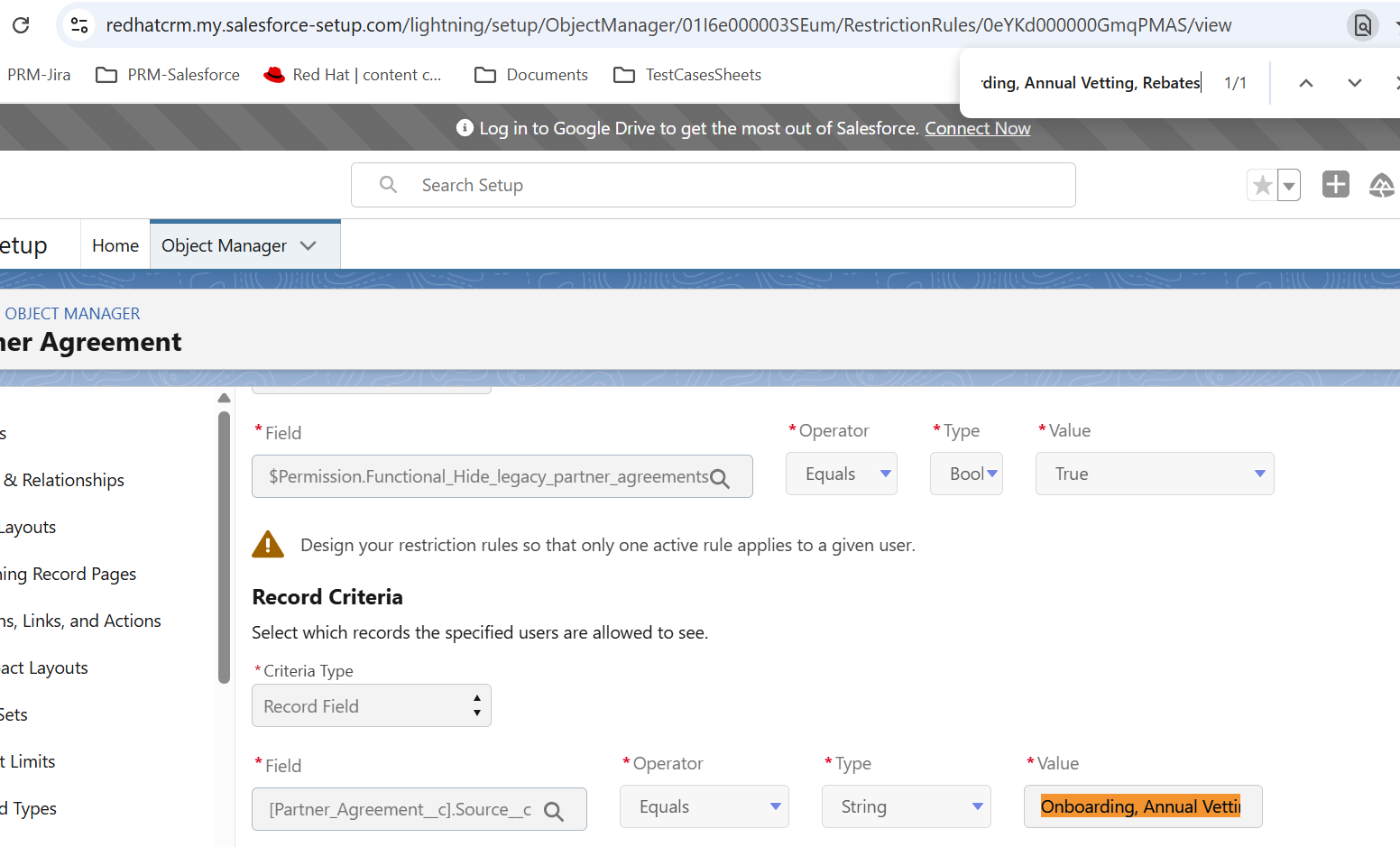Click the $Permission.Functional_Hide_legacy field input
The height and width of the screenshot is (847, 1400).
[x=502, y=476]
